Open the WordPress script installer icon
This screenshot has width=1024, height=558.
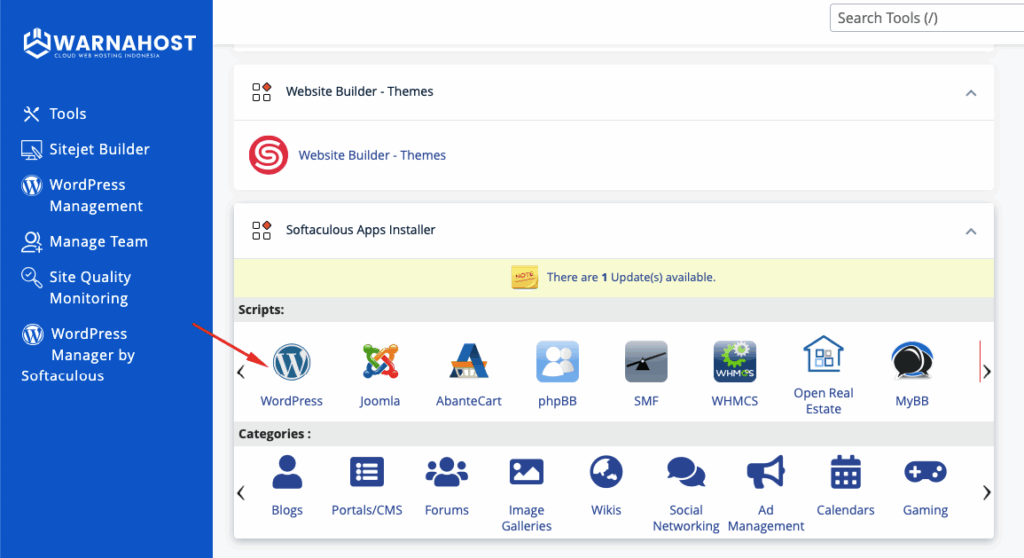291,362
